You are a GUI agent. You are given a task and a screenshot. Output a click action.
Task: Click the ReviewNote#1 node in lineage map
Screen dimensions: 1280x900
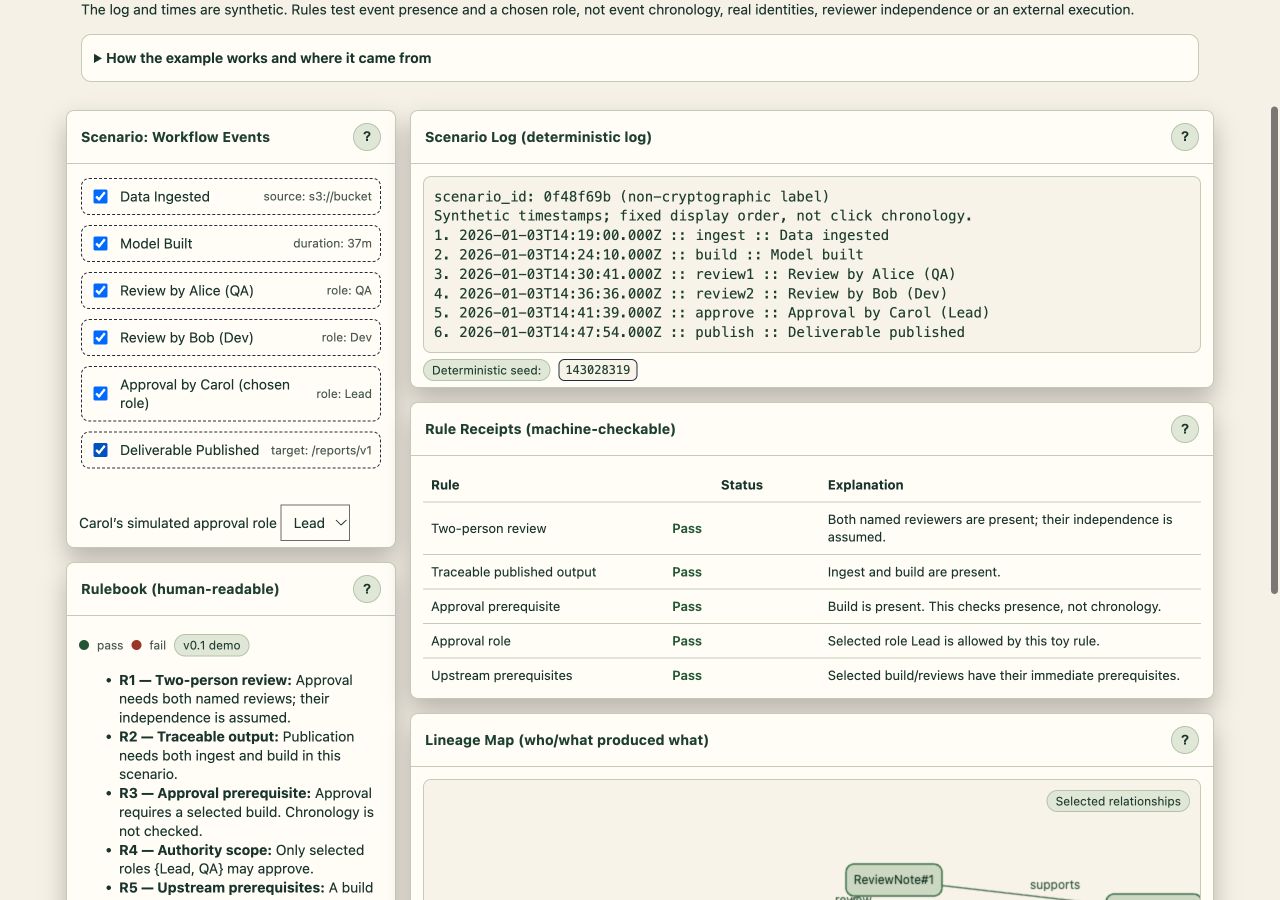point(894,880)
